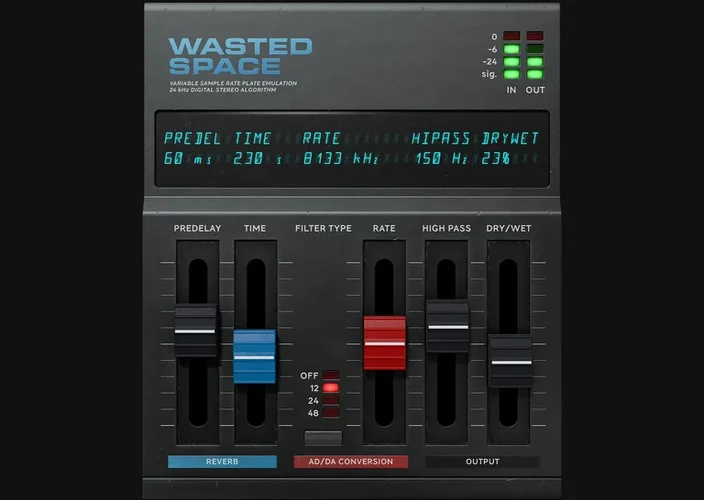The width and height of the screenshot is (704, 500).
Task: Click the PREDEL label in display
Action: (192, 138)
